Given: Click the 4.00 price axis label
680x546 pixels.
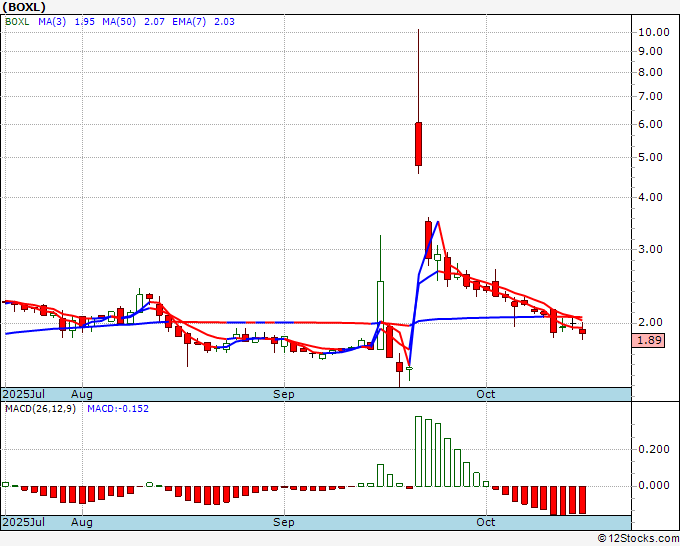Looking at the screenshot, I should pyautogui.click(x=650, y=197).
